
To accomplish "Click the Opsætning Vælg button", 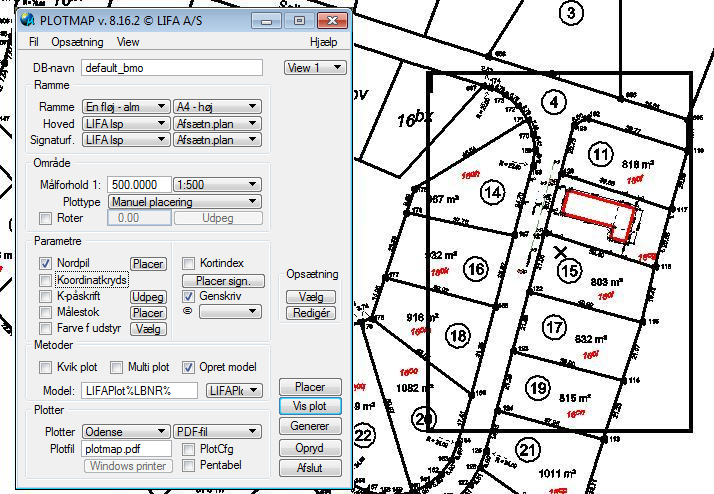I will point(311,297).
